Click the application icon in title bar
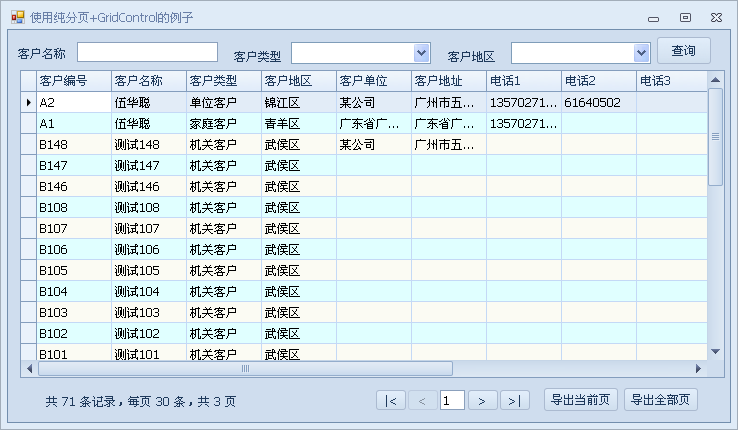The height and width of the screenshot is (430, 738). click(17, 17)
